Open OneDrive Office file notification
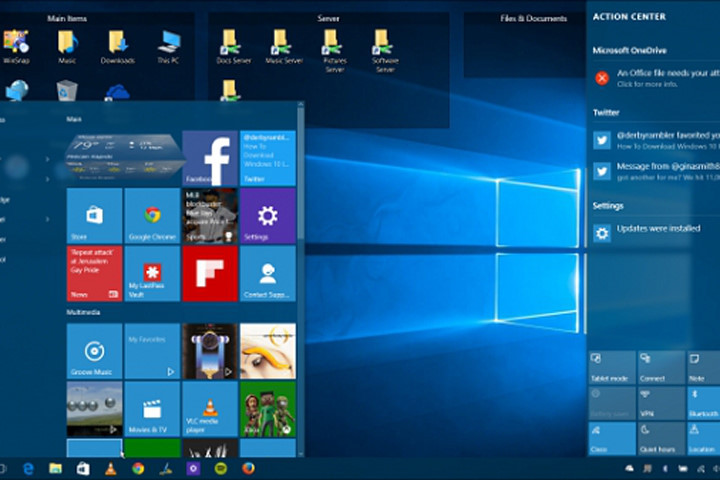The height and width of the screenshot is (480, 720). pyautogui.click(x=656, y=78)
